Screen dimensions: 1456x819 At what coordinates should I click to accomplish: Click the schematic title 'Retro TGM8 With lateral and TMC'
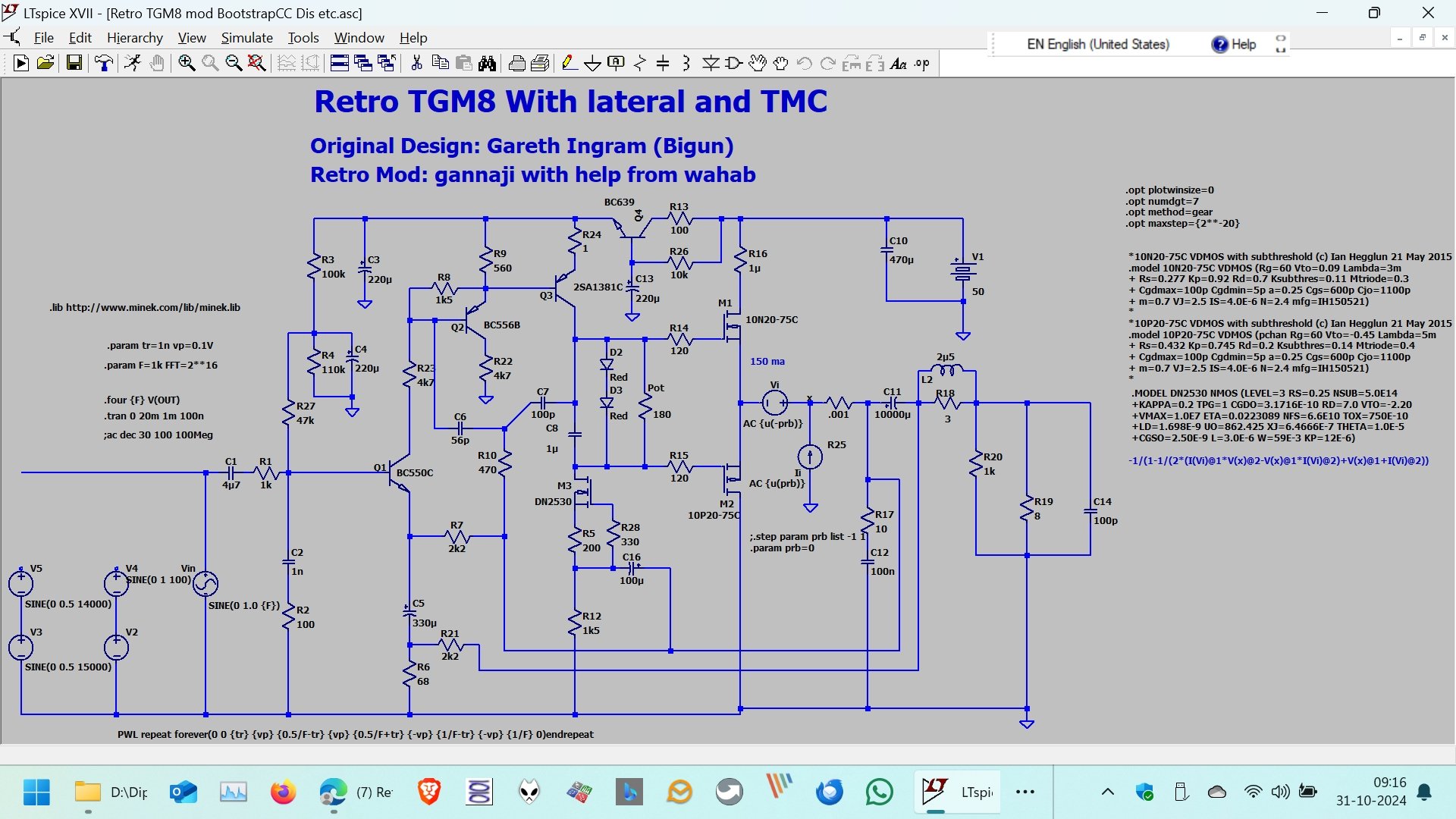[570, 102]
